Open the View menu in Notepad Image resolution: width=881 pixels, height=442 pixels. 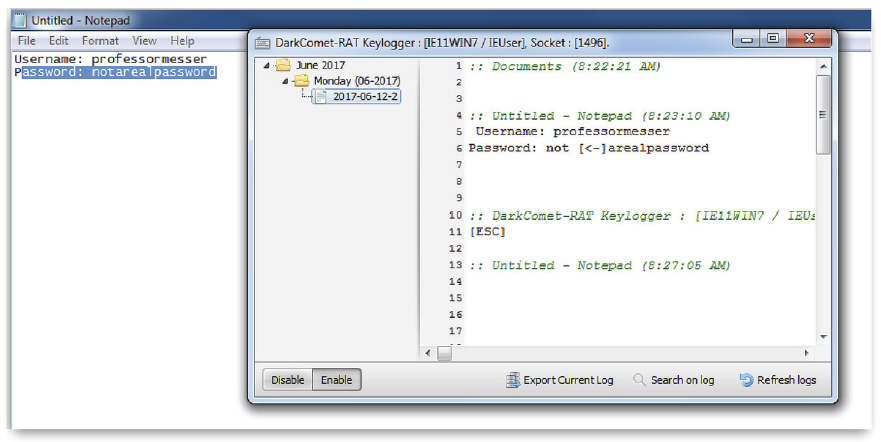144,40
